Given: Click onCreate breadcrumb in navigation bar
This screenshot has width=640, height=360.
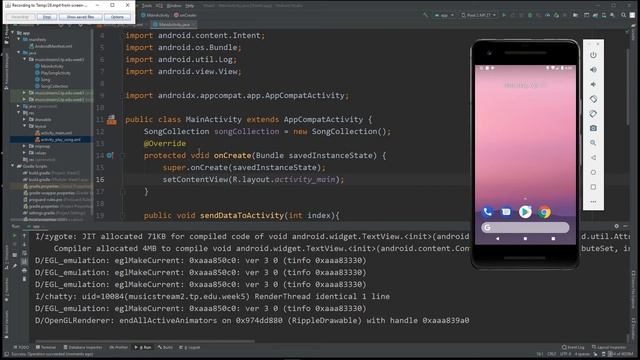Looking at the screenshot, I should (185, 15).
